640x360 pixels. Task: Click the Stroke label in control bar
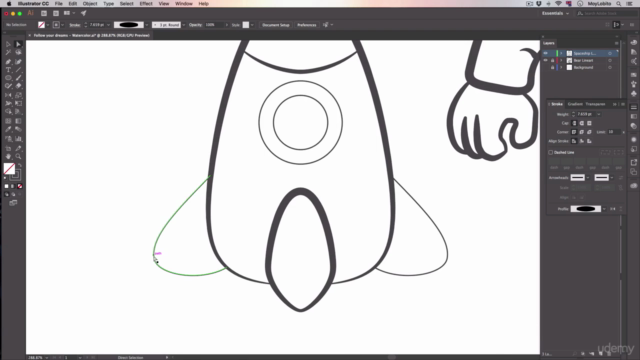[75, 25]
